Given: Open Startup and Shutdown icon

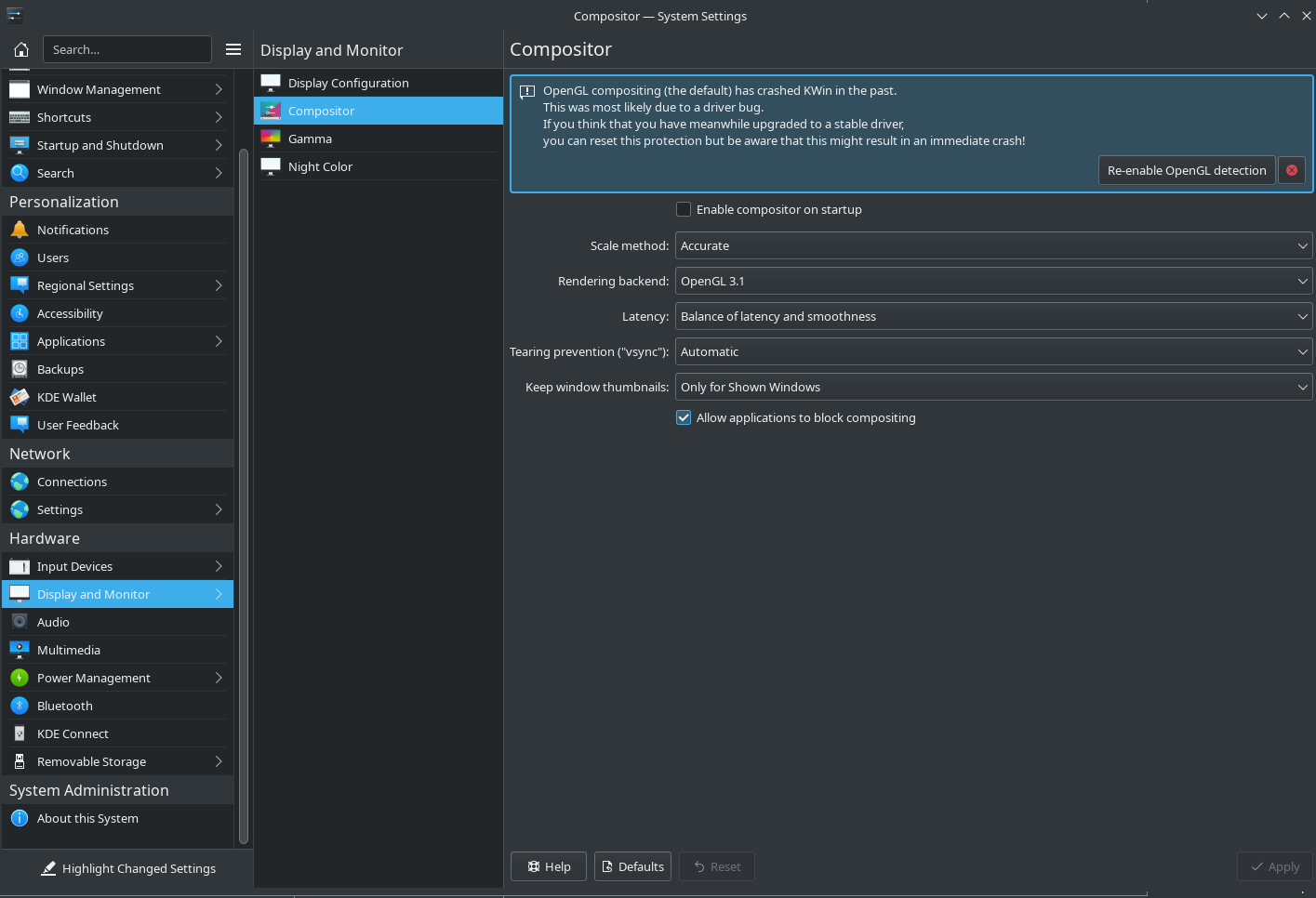Looking at the screenshot, I should click(20, 145).
